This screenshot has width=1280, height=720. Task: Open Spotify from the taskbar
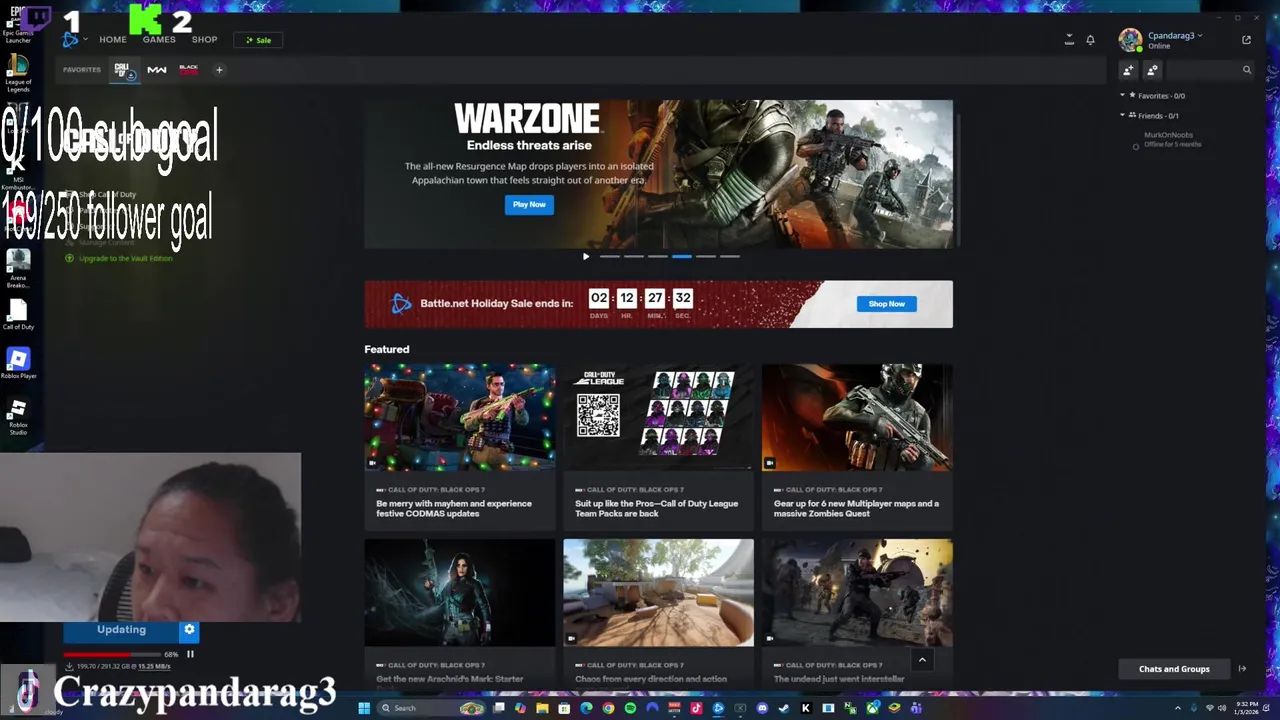coord(630,708)
